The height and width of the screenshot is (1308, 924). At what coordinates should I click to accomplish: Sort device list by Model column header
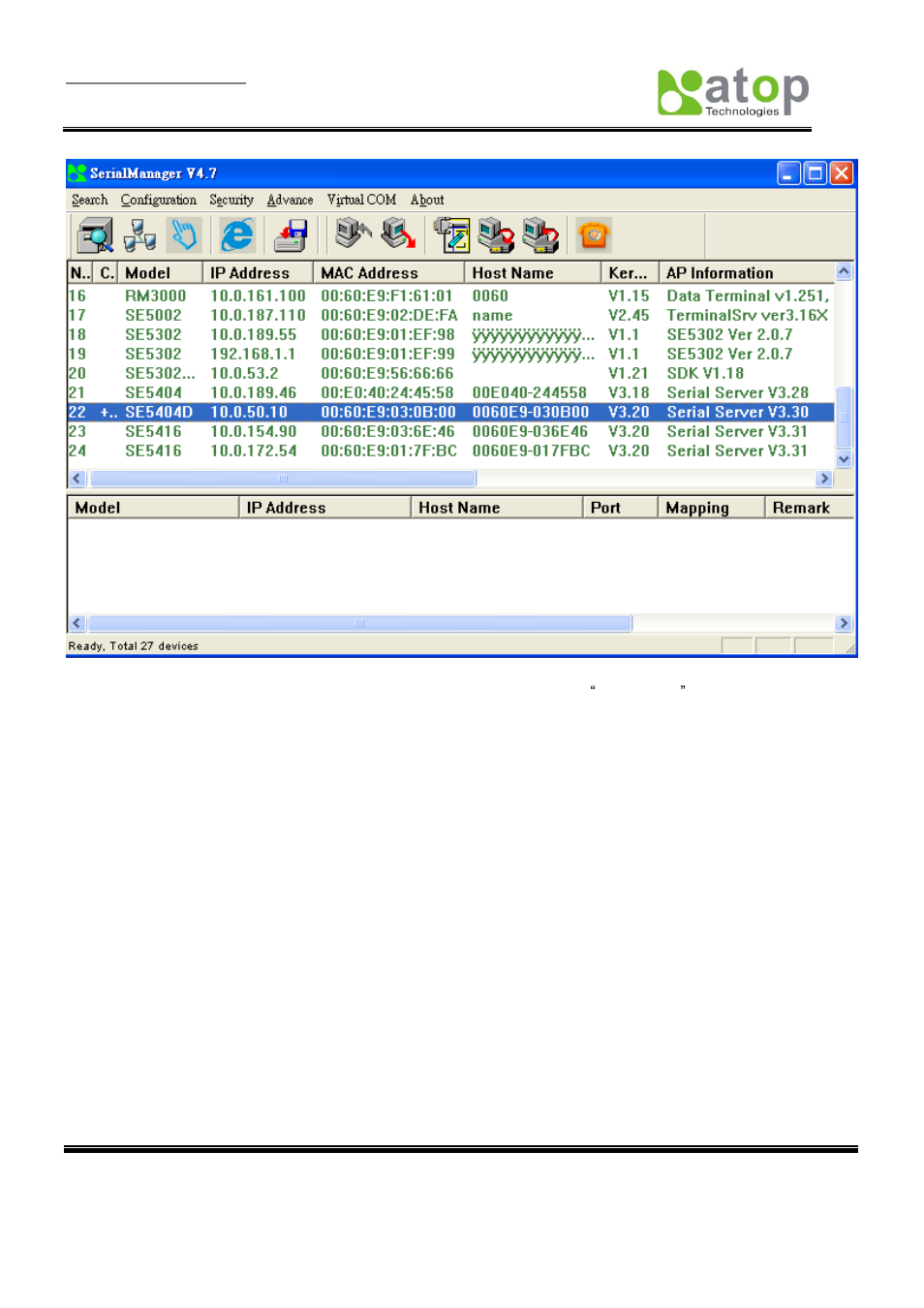click(160, 272)
